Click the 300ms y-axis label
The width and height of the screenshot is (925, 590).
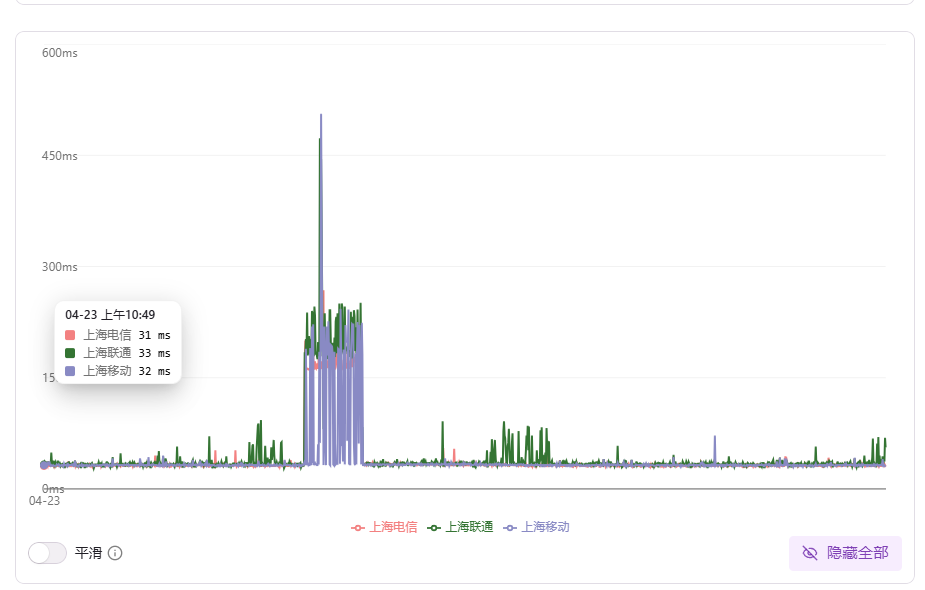coord(60,267)
